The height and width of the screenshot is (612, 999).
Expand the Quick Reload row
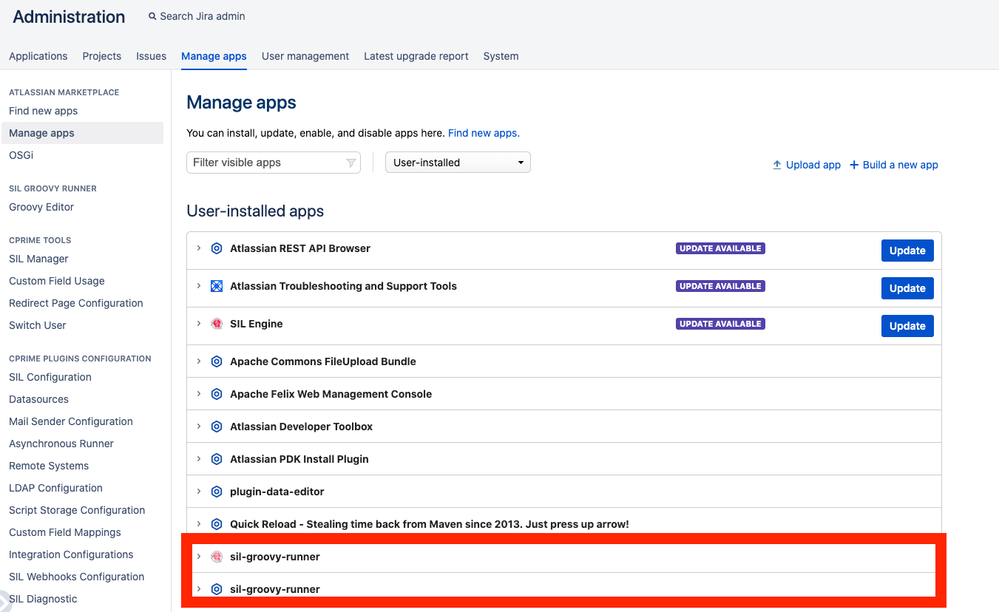(x=199, y=524)
